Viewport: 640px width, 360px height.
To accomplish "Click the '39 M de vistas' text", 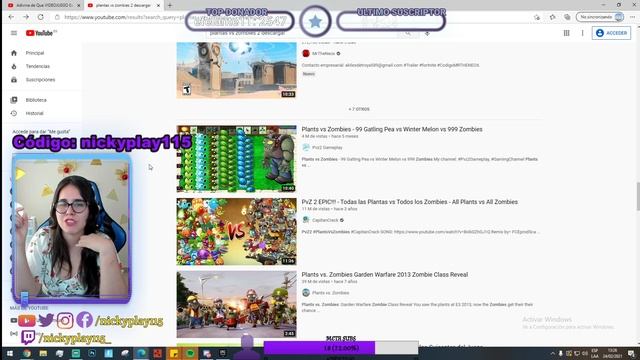I will click(316, 282).
